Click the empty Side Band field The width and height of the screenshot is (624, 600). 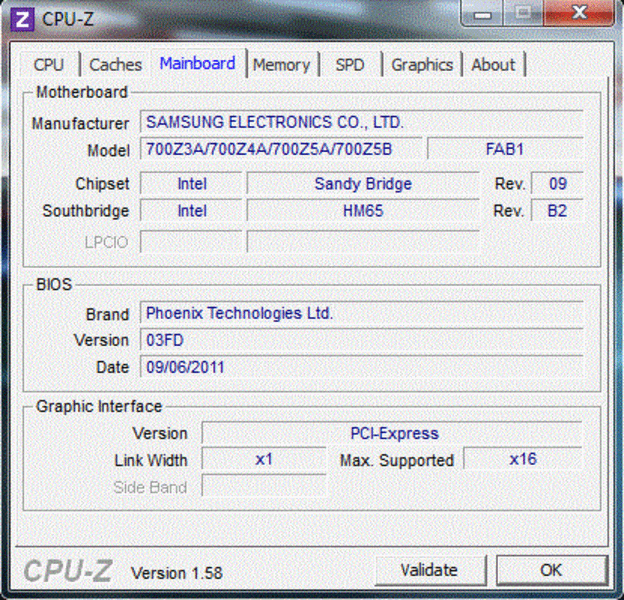264,486
